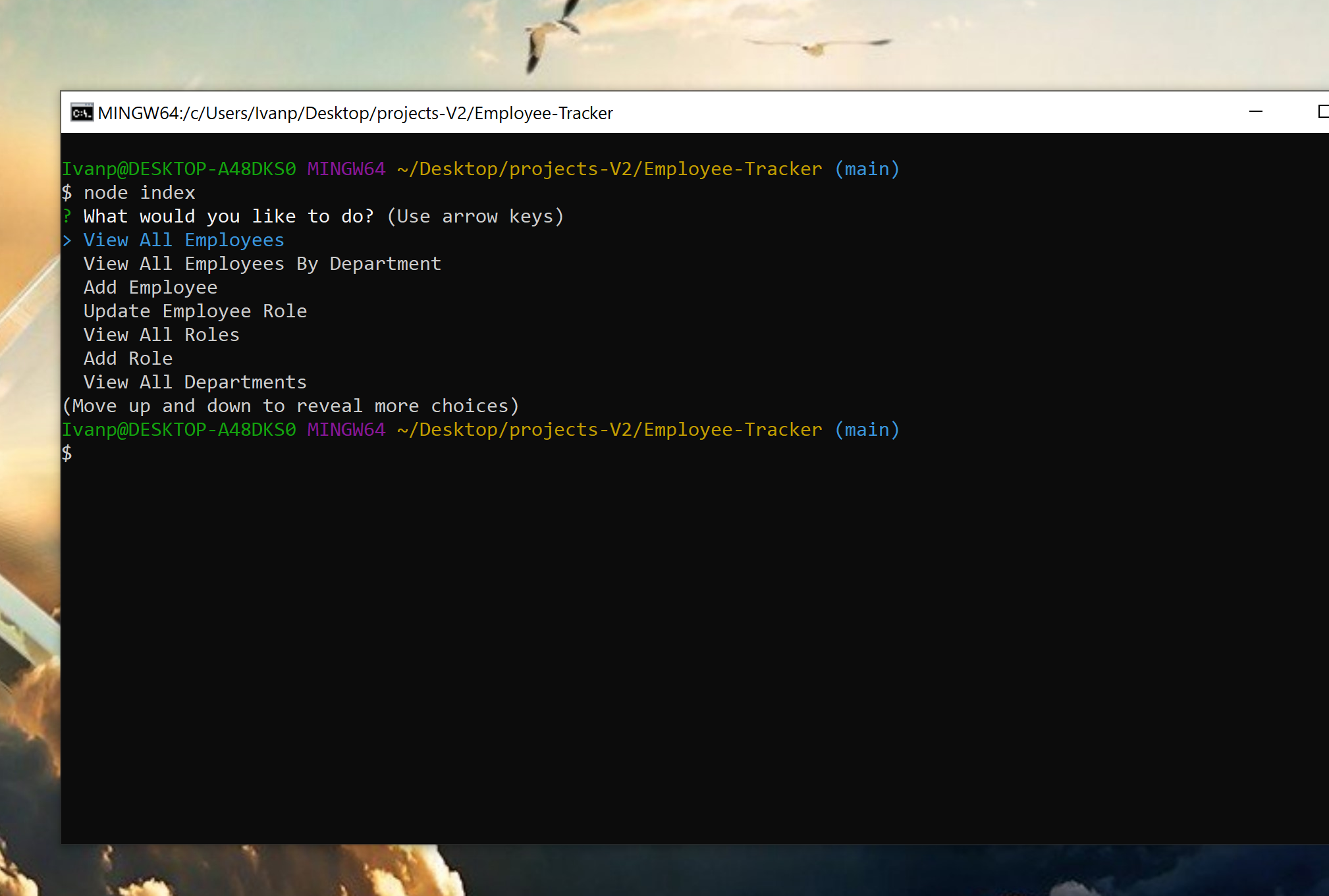Click the Add Employee menu choice

click(150, 288)
